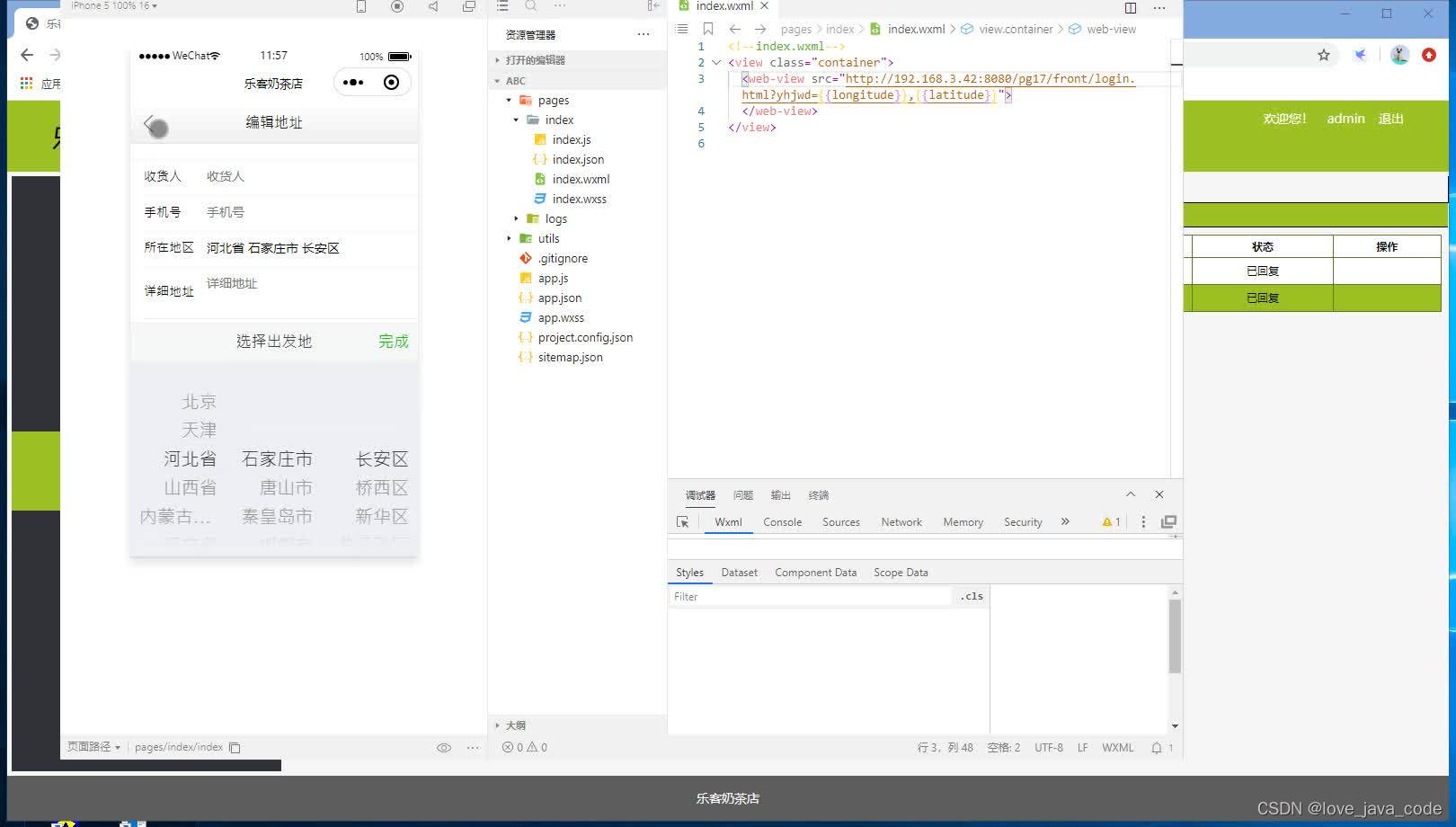Go back from the edit address page
This screenshot has width=1456, height=827.
click(151, 123)
